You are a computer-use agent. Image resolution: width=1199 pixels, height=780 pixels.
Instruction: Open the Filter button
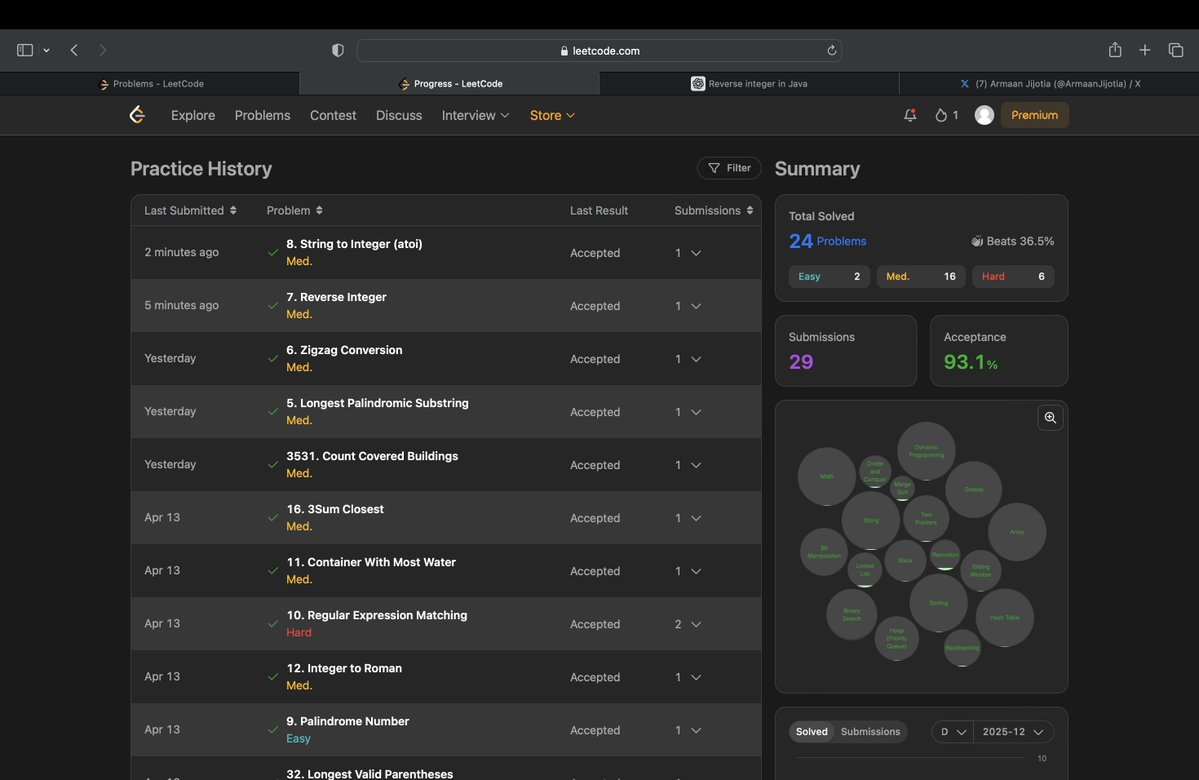click(729, 168)
